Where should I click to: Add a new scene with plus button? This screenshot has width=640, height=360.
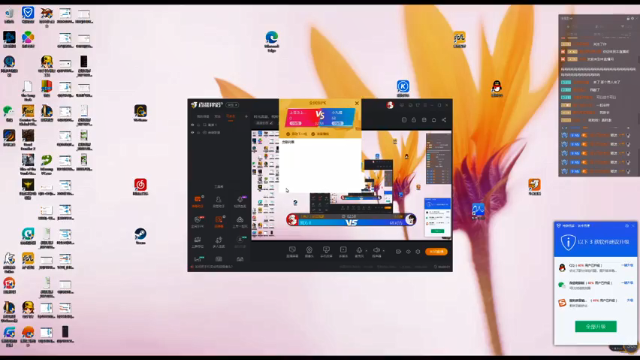point(246,117)
